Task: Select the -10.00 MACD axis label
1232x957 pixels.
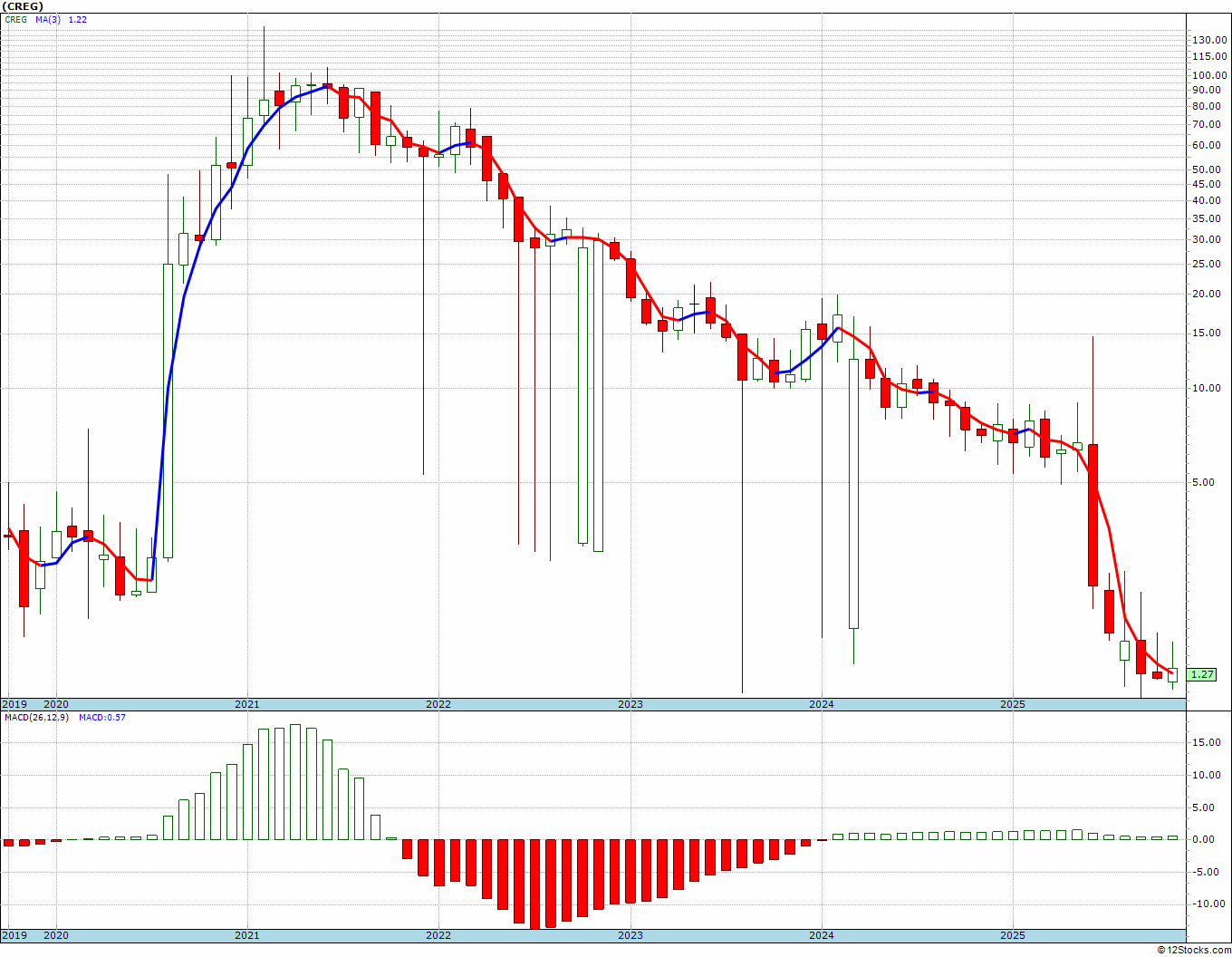Action: [1210, 904]
